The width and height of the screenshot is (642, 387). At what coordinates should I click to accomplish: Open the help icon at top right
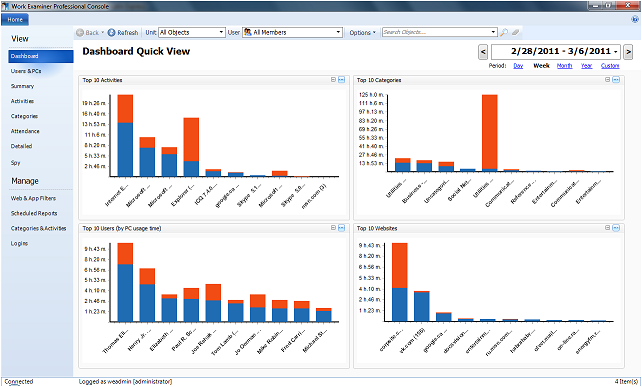click(635, 19)
